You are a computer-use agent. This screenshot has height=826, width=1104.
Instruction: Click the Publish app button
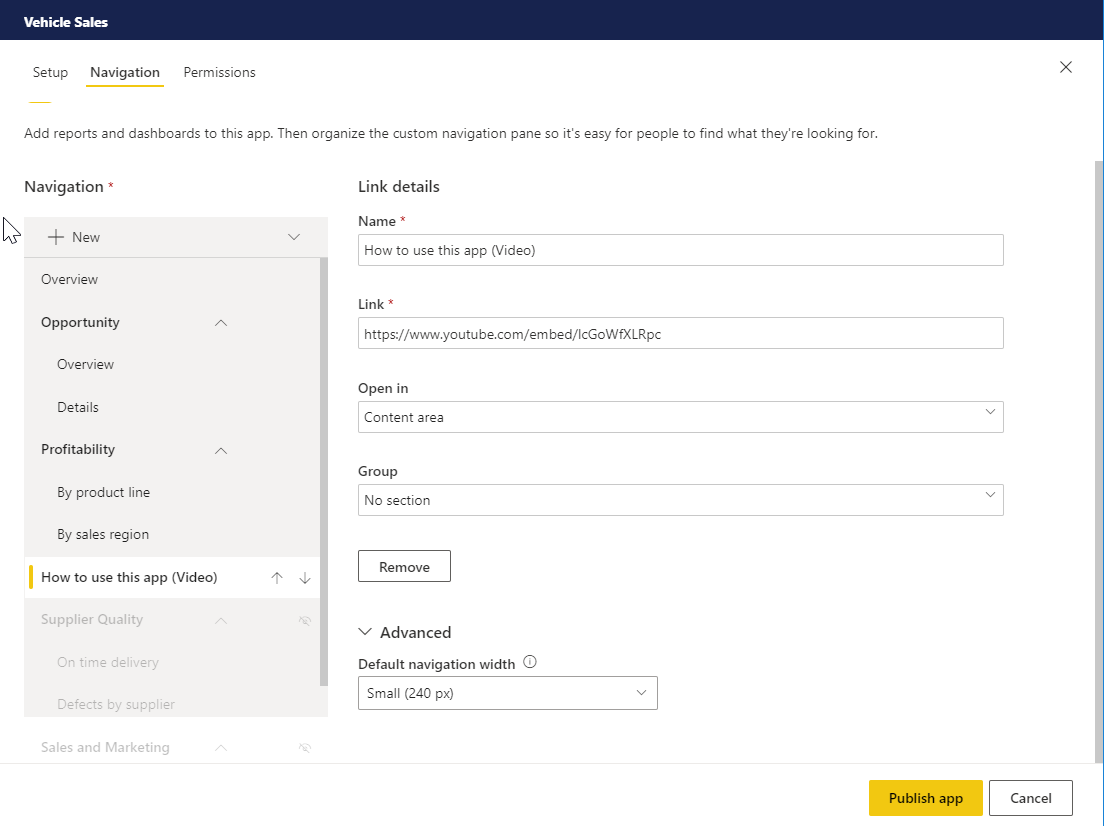tap(925, 797)
